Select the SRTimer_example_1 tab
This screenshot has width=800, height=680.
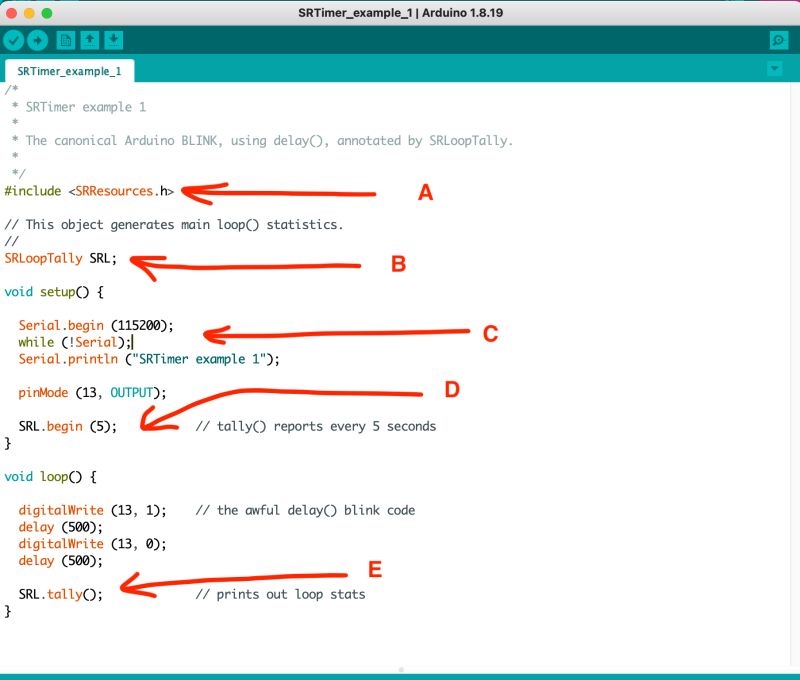(69, 71)
